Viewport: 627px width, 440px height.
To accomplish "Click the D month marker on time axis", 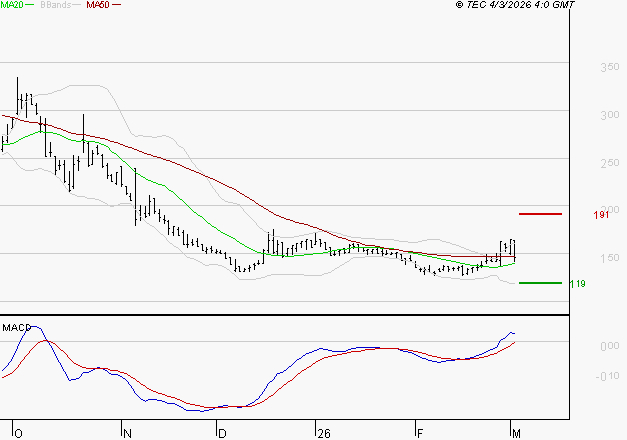I will click(221, 433).
